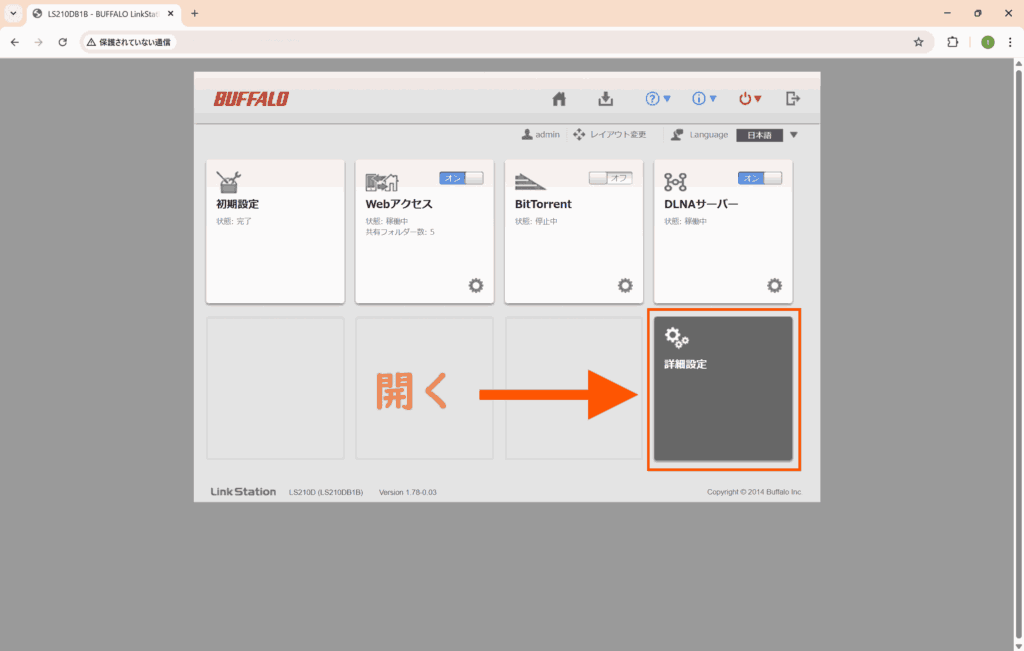Open the help question-mark menu
The height and width of the screenshot is (651, 1024).
pyautogui.click(x=658, y=99)
